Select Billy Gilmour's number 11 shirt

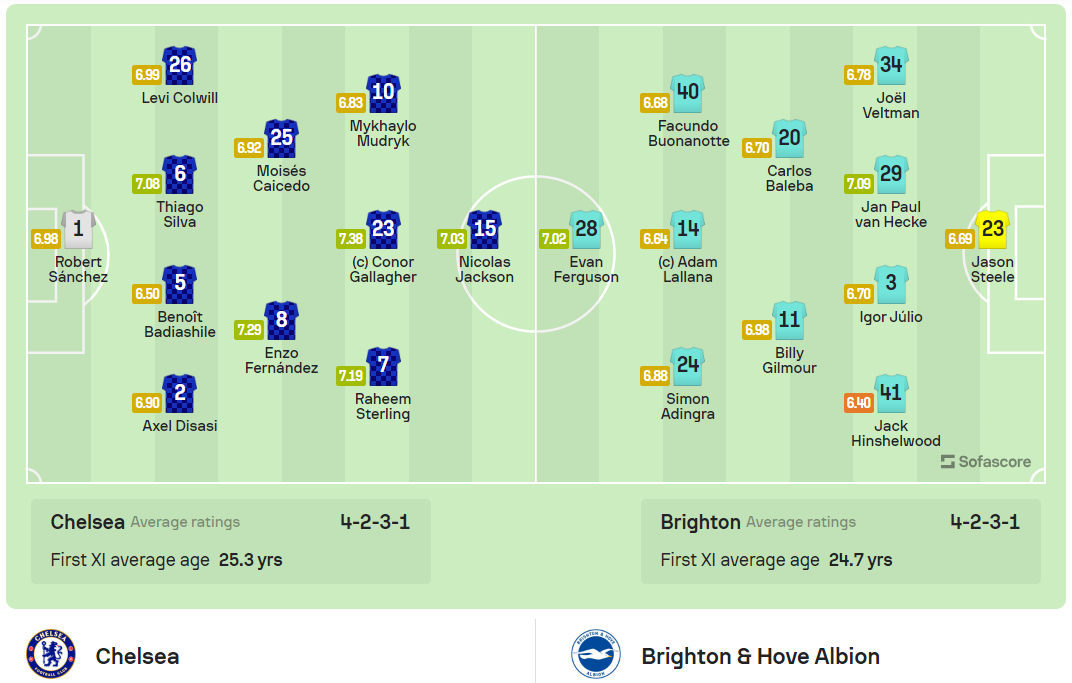click(789, 320)
